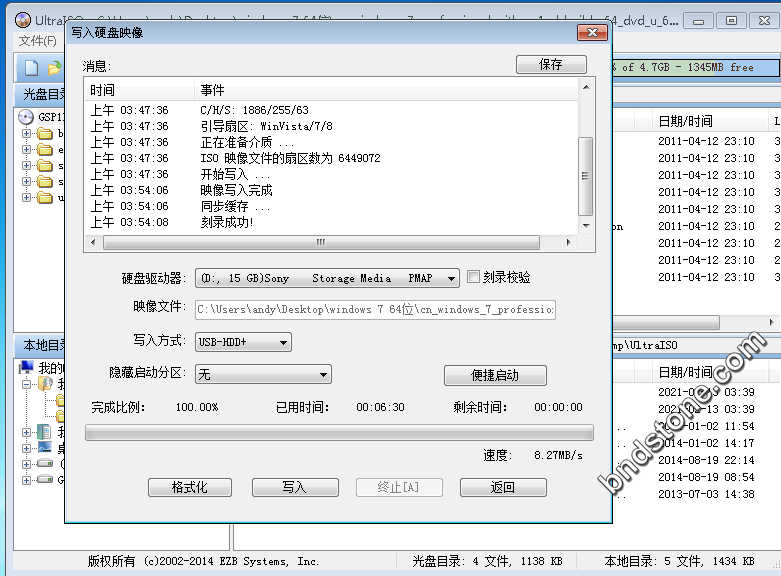781x576 pixels.
Task: Click the message log scroll left arrow
Action: [93, 243]
